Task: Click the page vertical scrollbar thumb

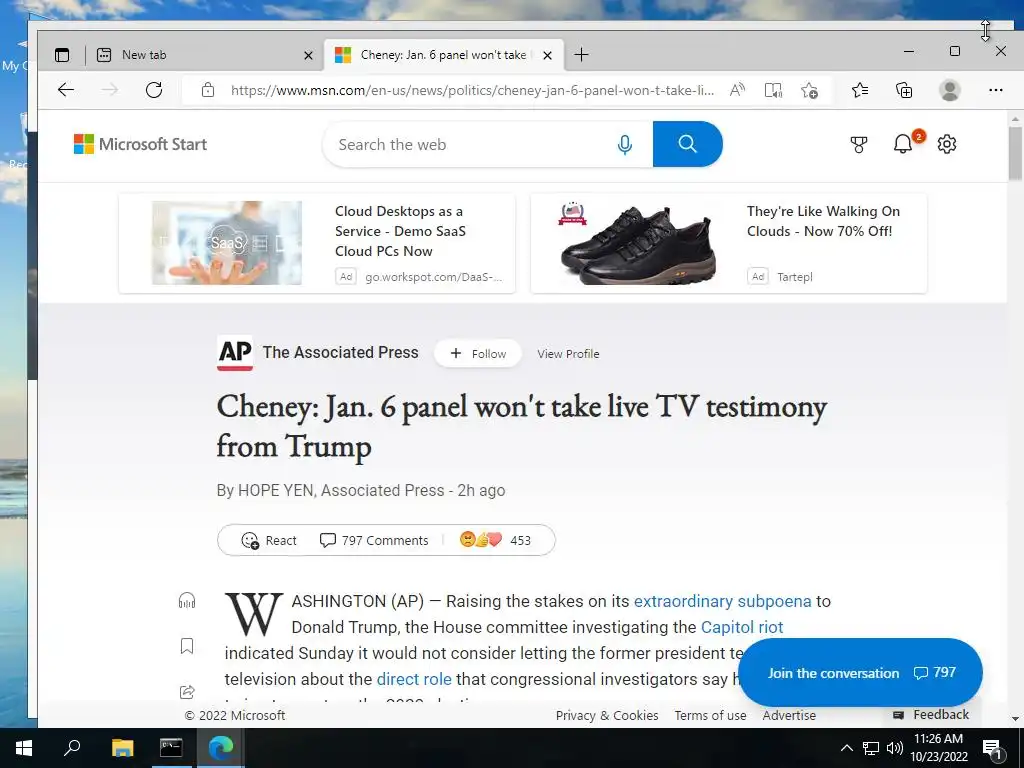Action: coord(1015,153)
